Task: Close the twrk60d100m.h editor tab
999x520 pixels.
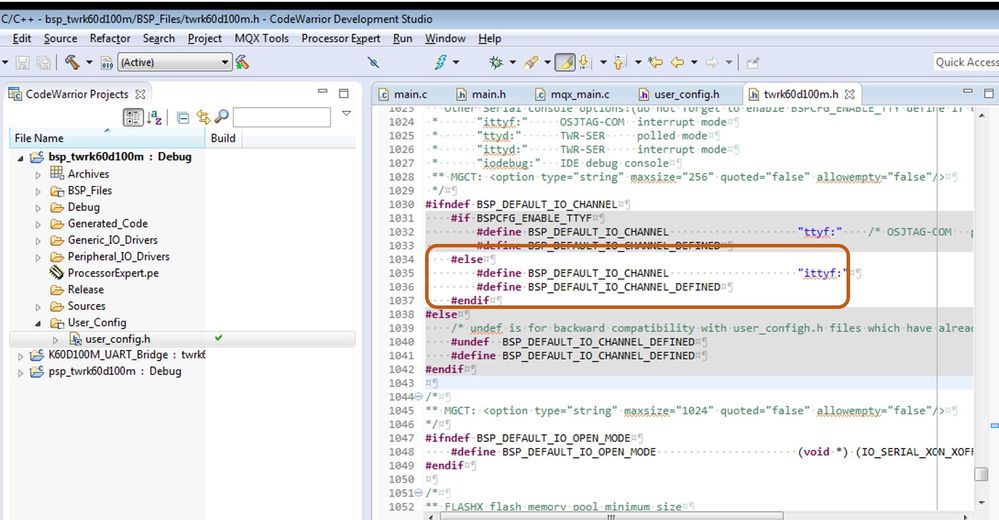Action: (x=849, y=94)
